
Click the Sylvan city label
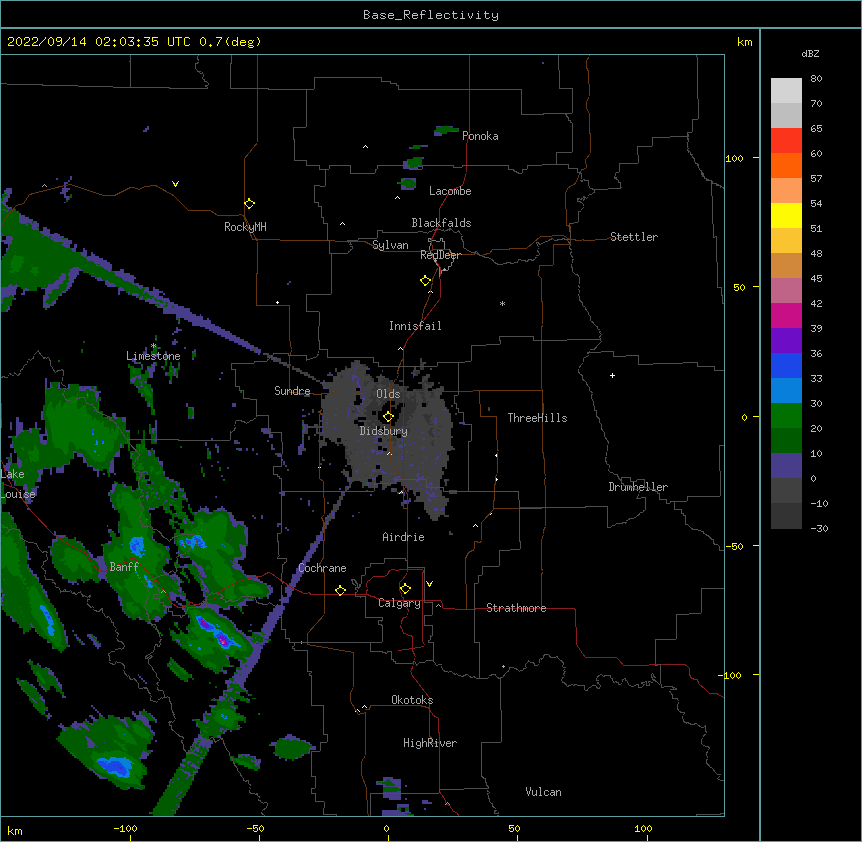point(390,245)
